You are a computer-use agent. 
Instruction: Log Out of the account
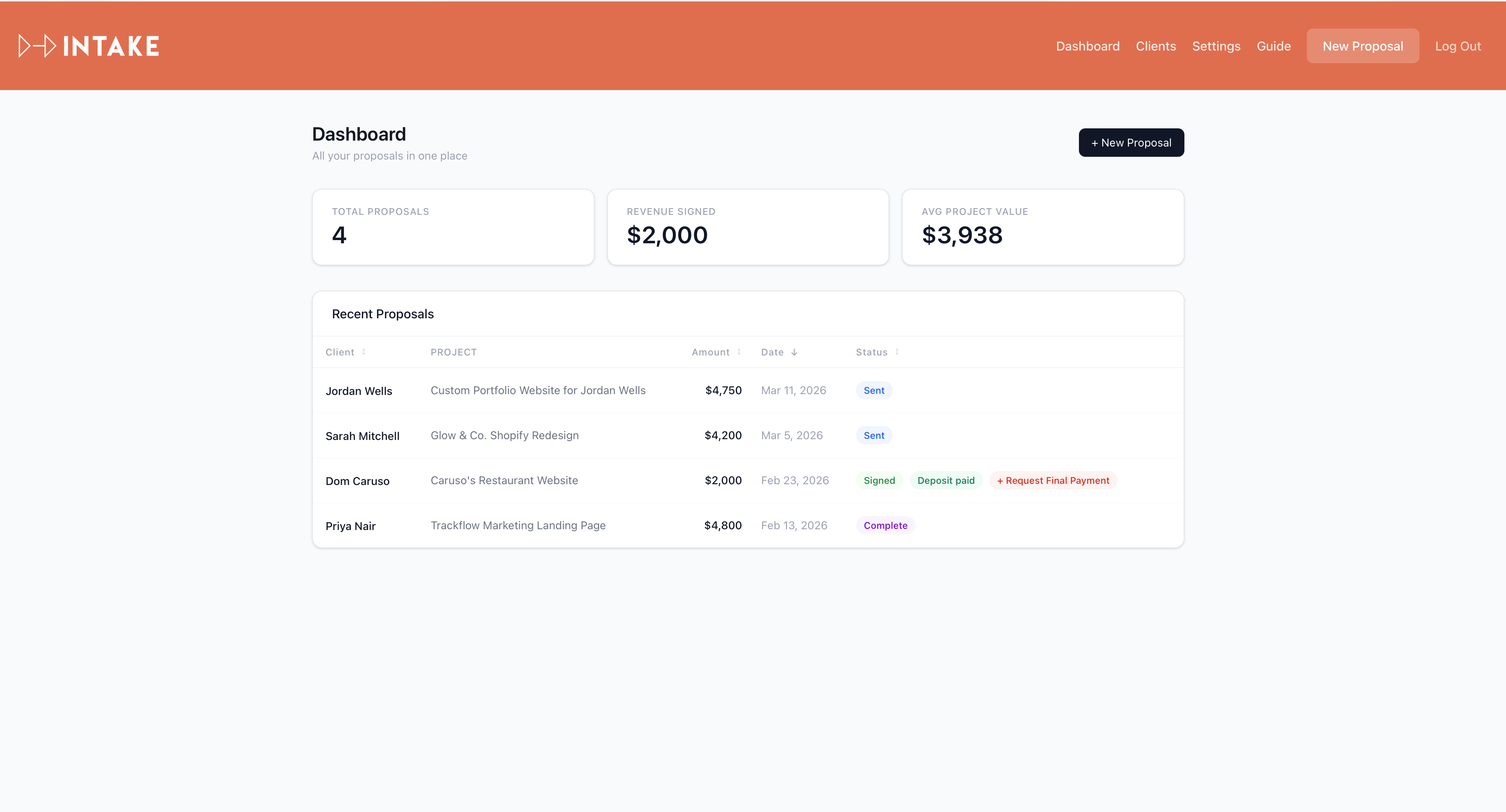[1457, 46]
